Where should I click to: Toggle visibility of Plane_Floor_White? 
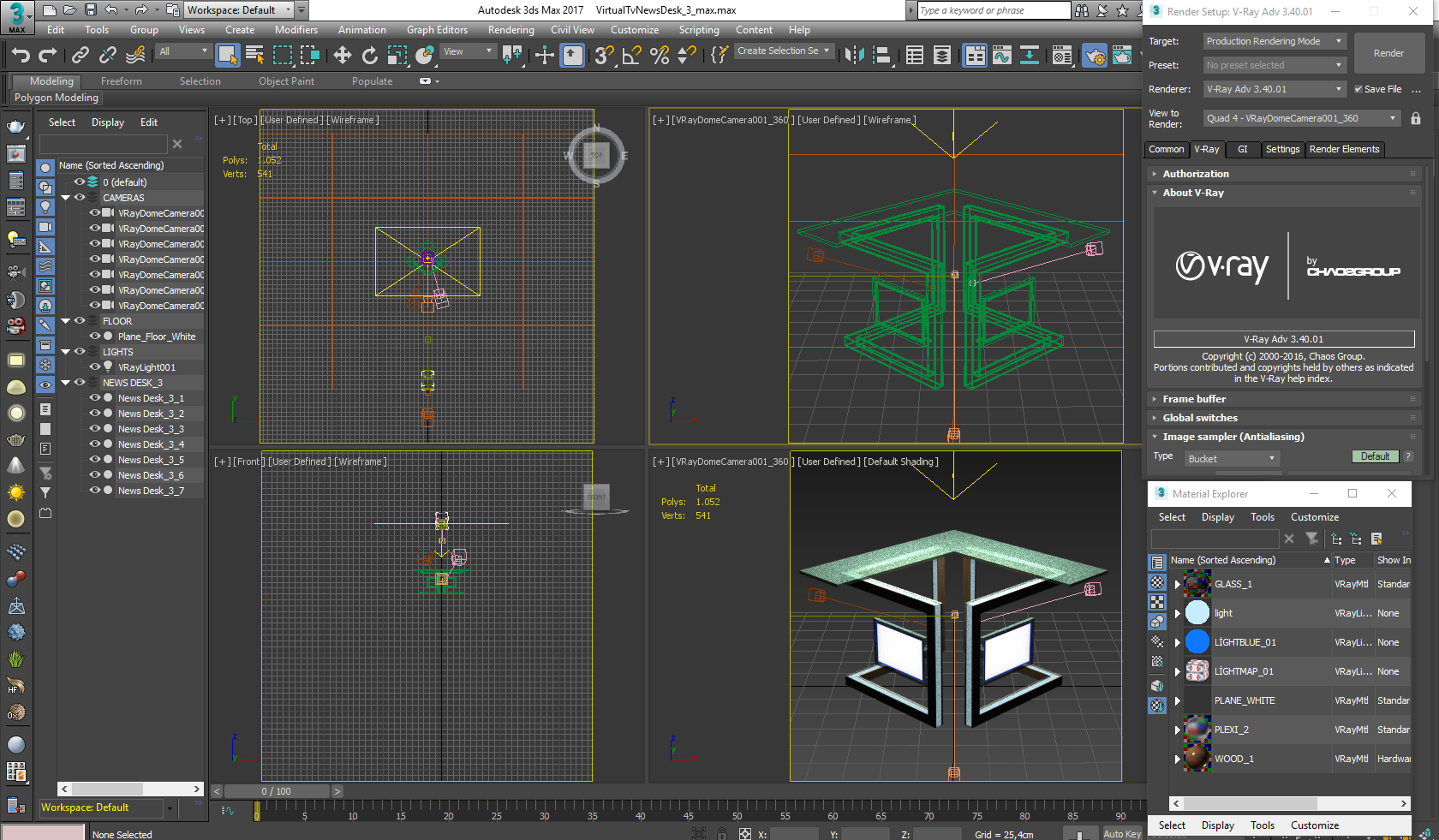(x=95, y=337)
